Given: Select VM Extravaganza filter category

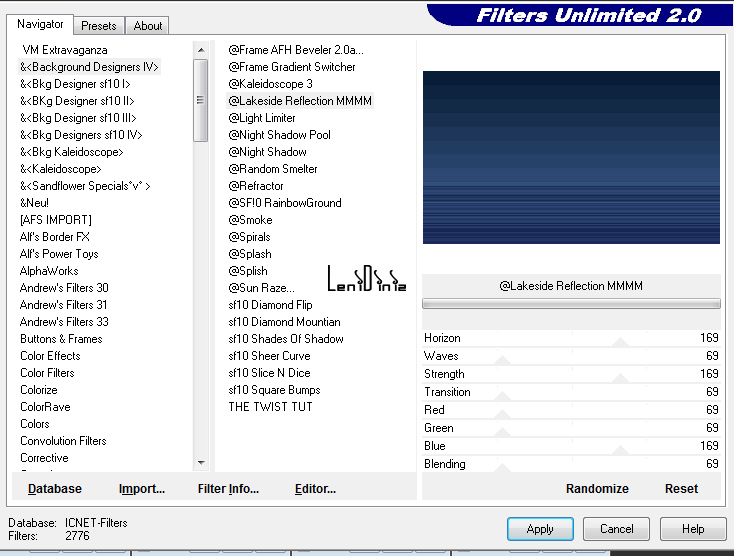Looking at the screenshot, I should (x=65, y=50).
